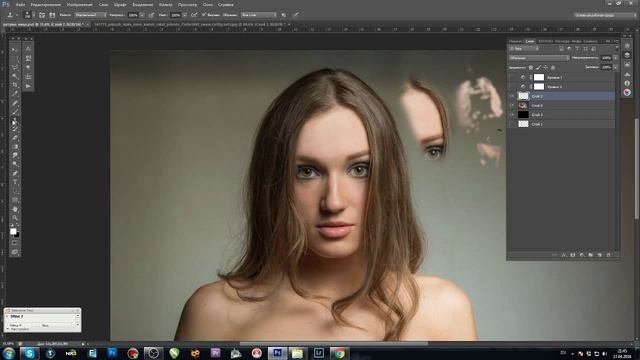Image resolution: width=640 pixels, height=360 pixels.
Task: Select the Eyedropper tool
Action: tap(15, 94)
